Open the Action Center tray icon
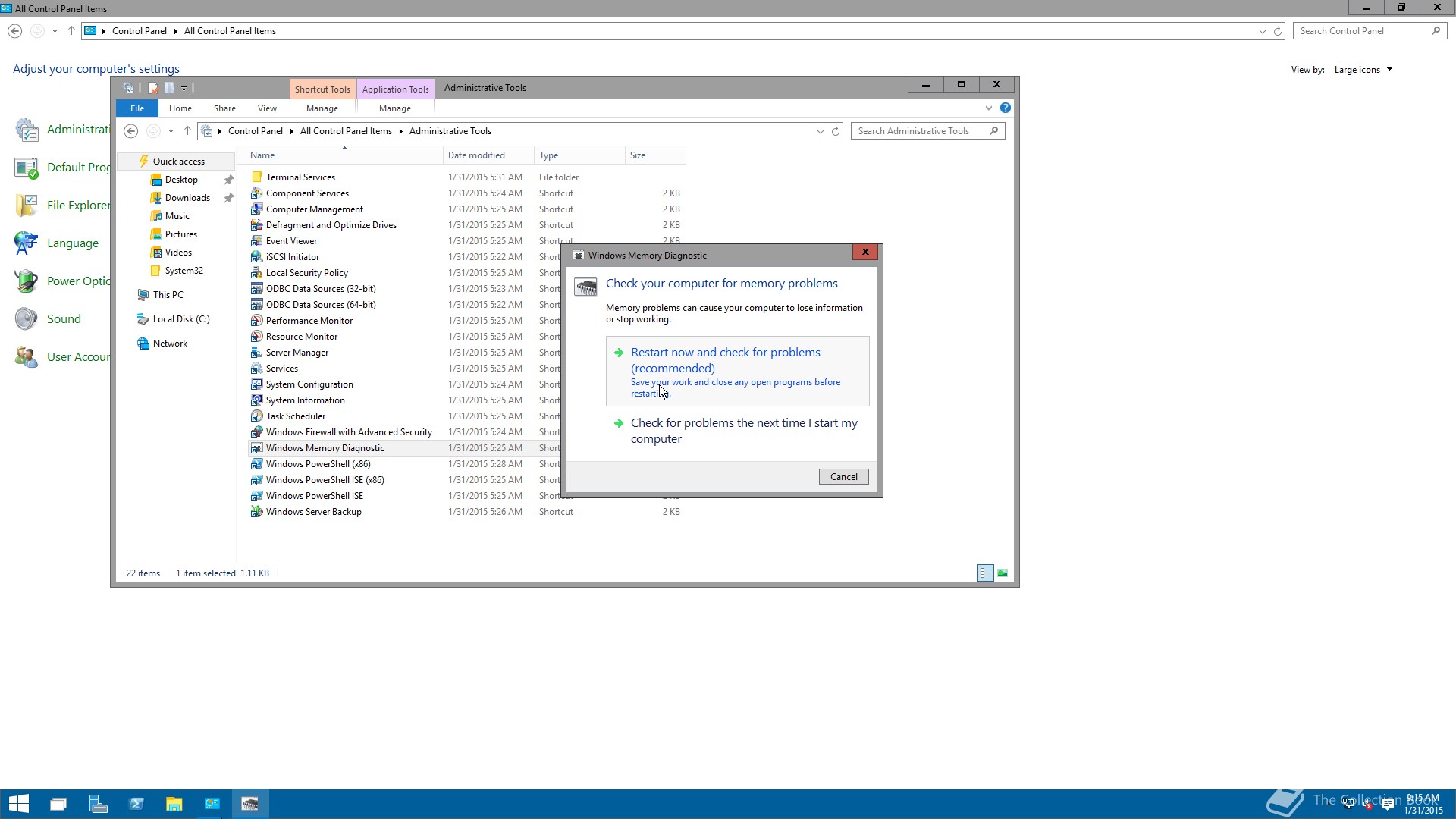The height and width of the screenshot is (819, 1456). click(1388, 805)
